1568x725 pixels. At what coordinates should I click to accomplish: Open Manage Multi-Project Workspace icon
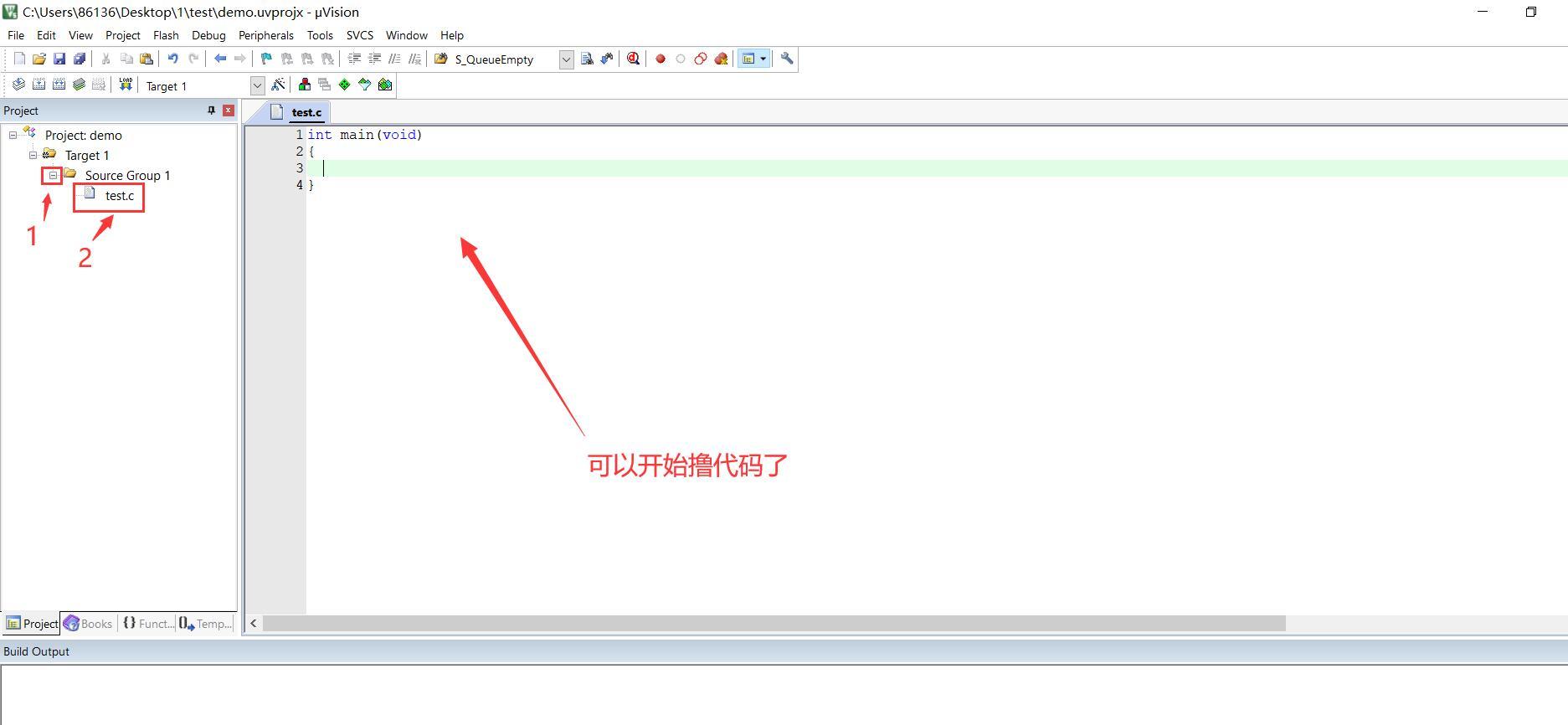pyautogui.click(x=325, y=85)
